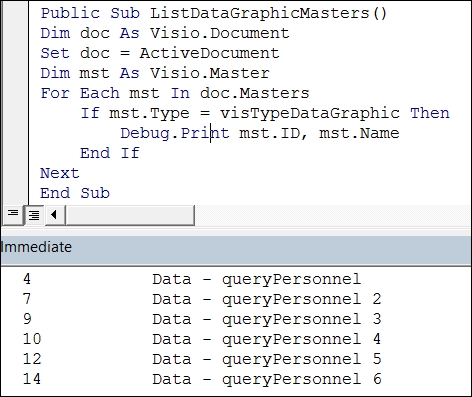The image size is (472, 397).
Task: Click the Next keyword line
Action: pos(60,173)
